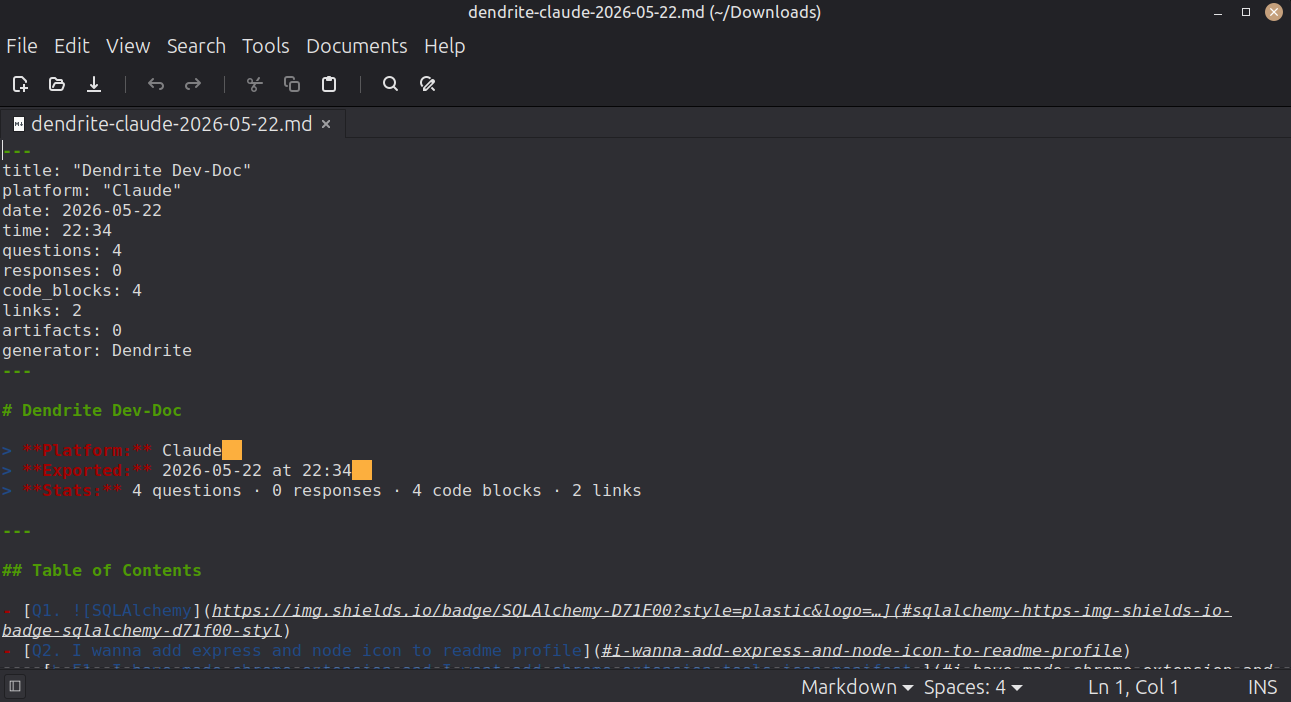
Task: Open the Spaces: 4 indentation dropdown
Action: click(973, 687)
